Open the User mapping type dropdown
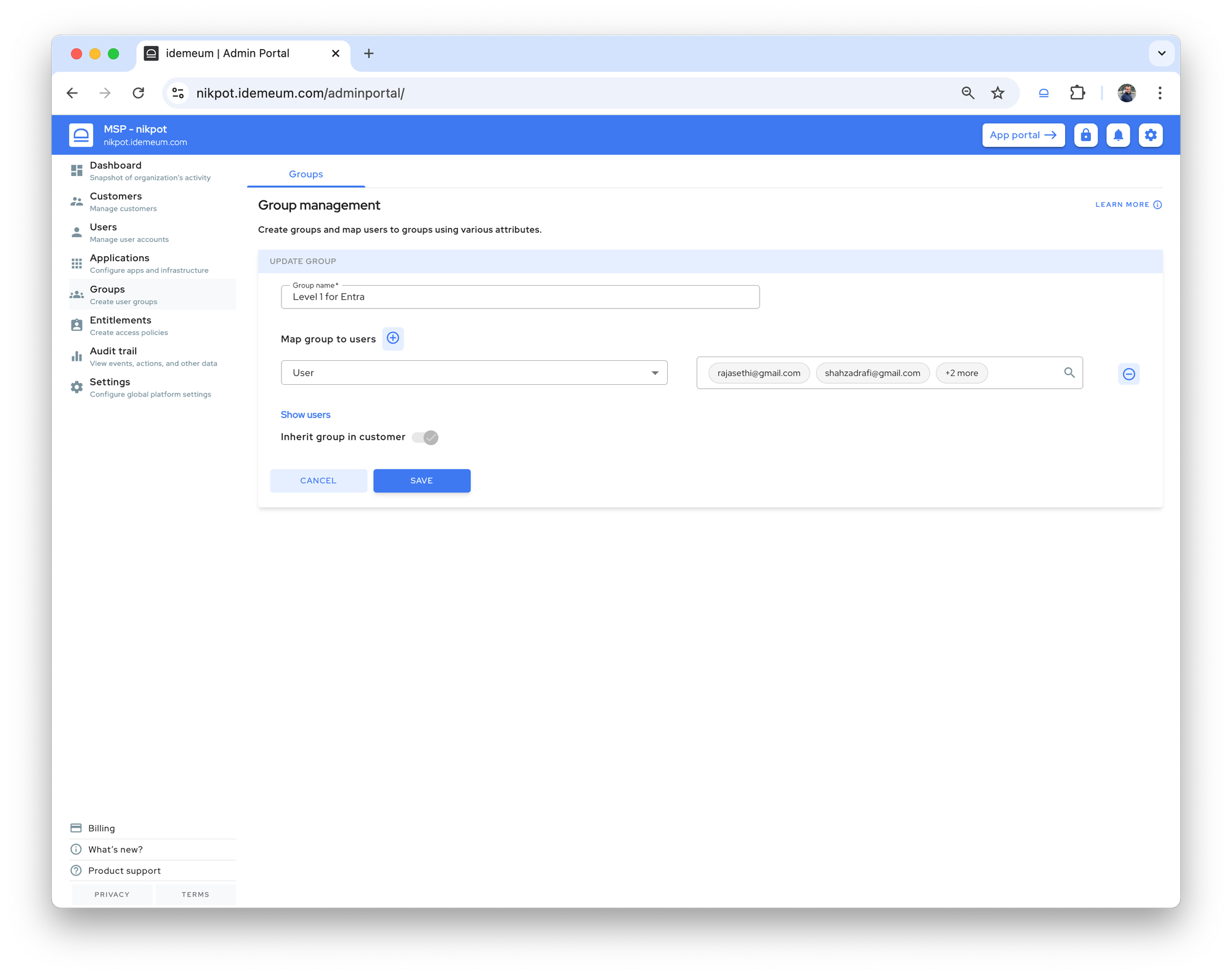The image size is (1232, 976). (474, 373)
